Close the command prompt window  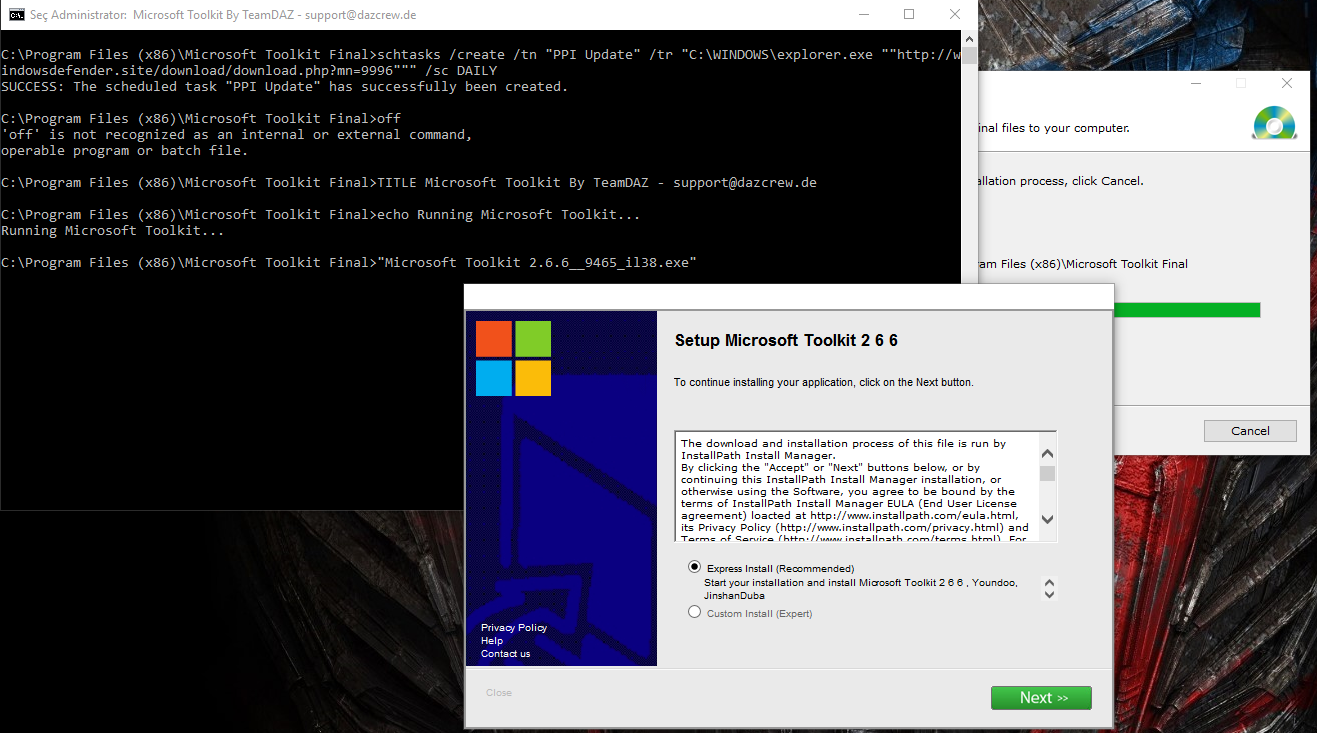(x=955, y=14)
